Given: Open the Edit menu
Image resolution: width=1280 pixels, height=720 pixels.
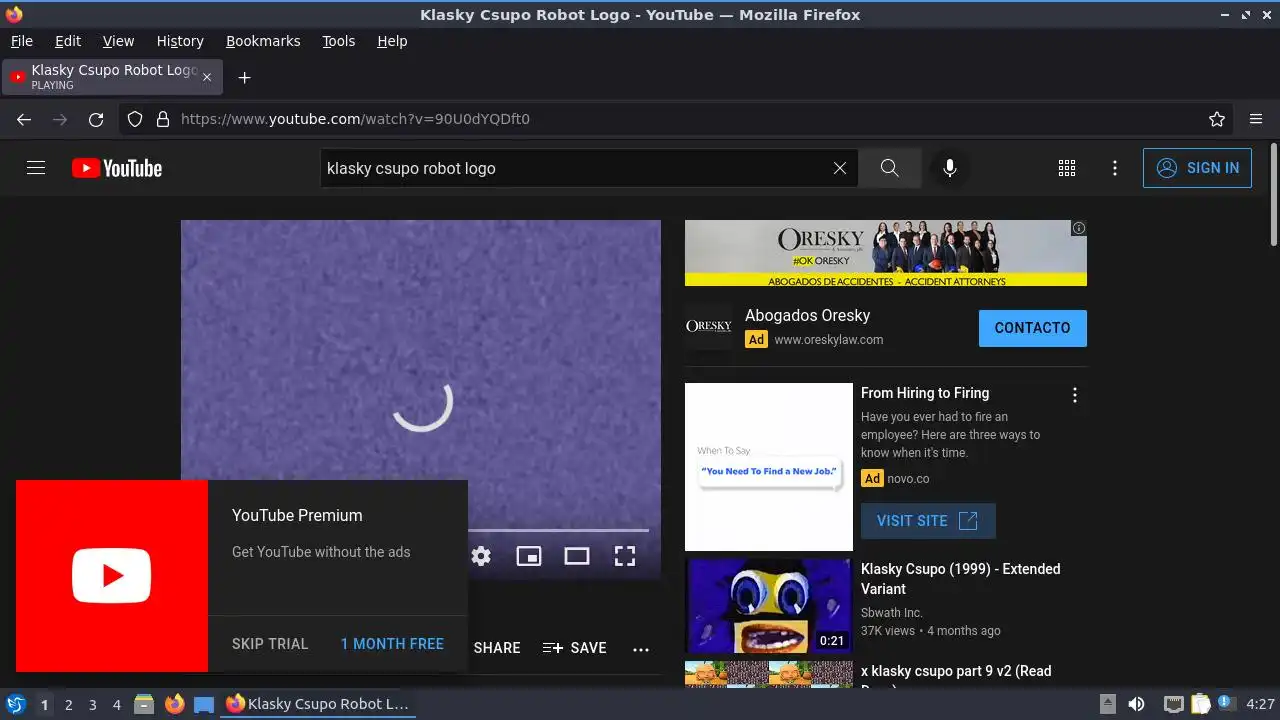Looking at the screenshot, I should click(x=68, y=41).
